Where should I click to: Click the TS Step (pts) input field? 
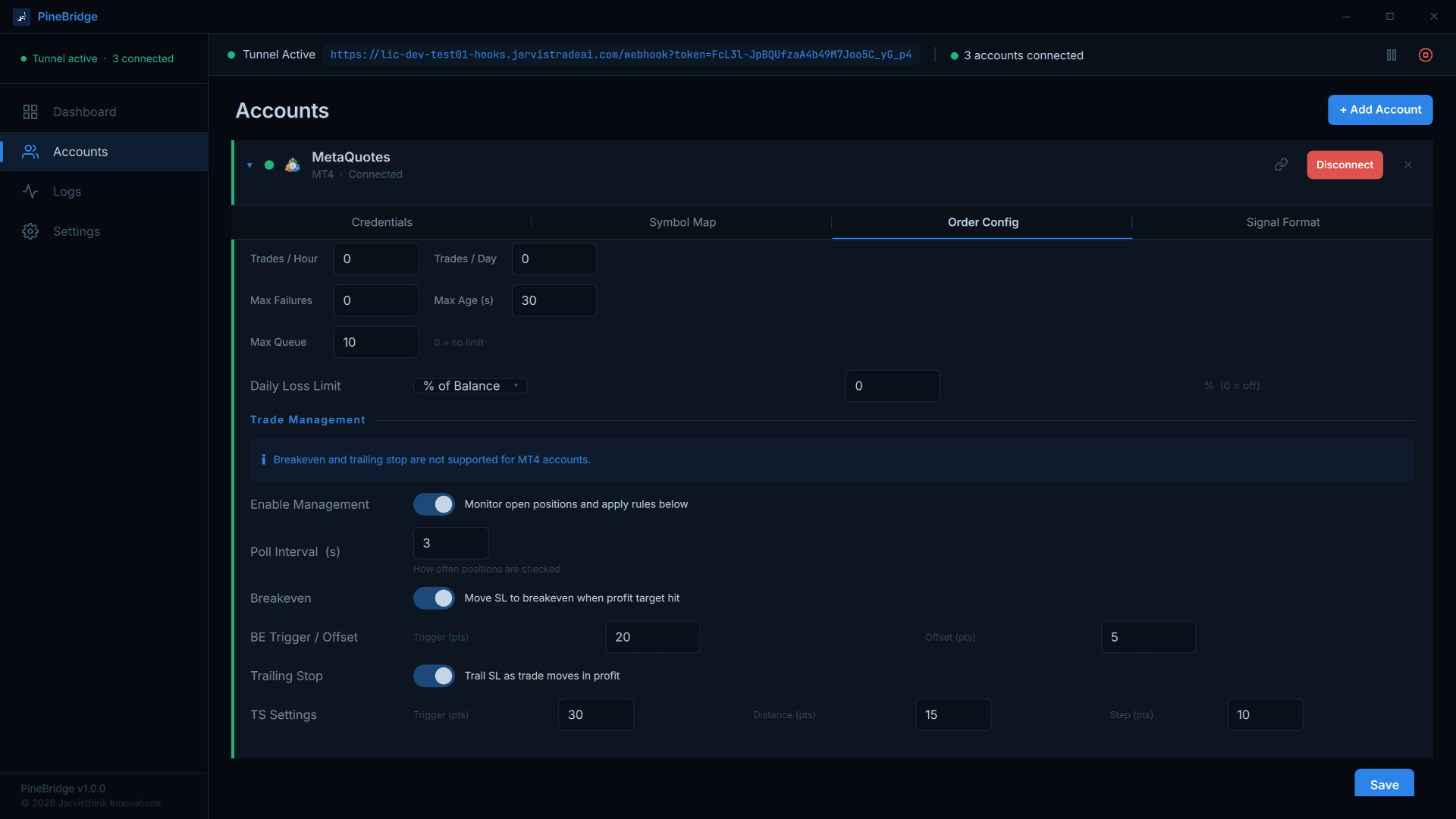point(1265,714)
